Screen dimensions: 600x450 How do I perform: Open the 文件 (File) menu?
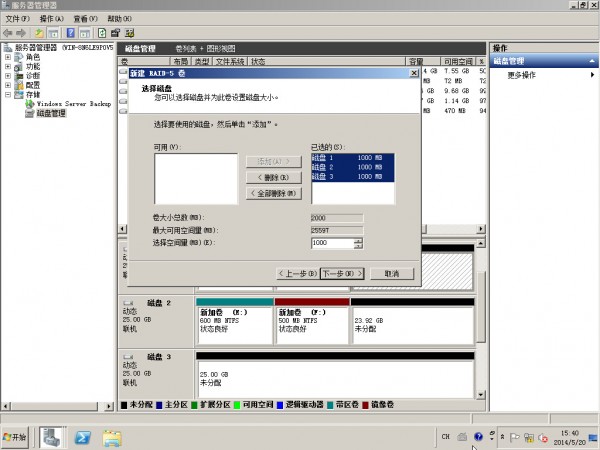pos(18,18)
